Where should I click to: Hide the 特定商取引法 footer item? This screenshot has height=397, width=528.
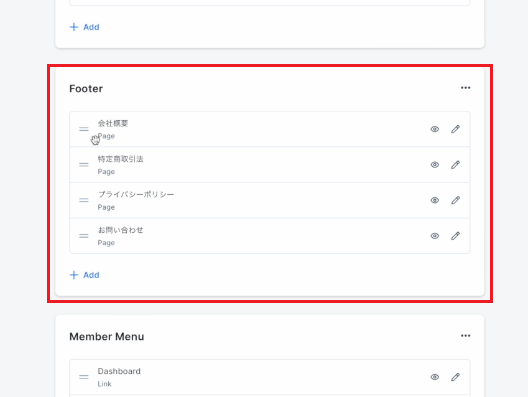[x=435, y=165]
